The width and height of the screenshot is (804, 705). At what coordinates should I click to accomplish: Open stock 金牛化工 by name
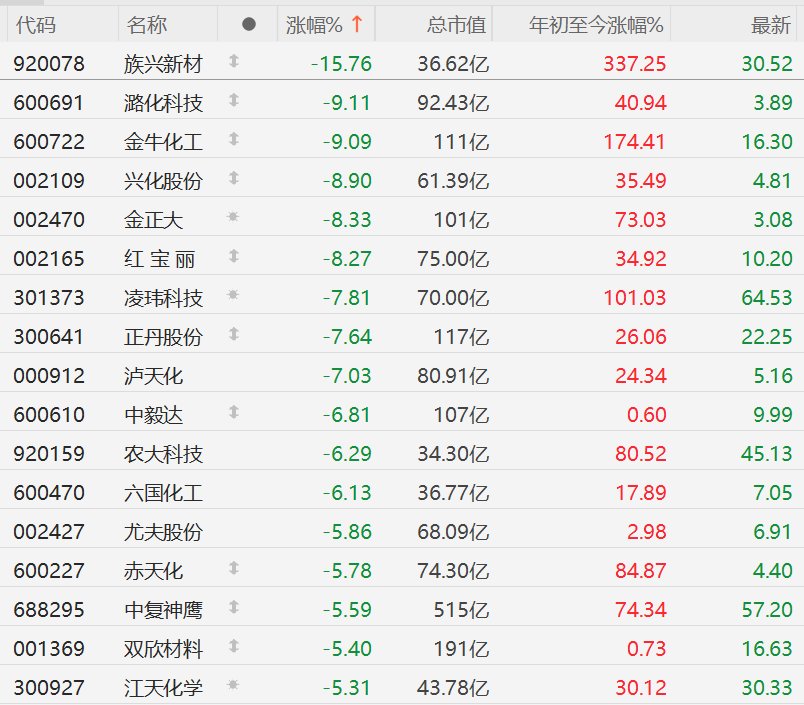(164, 142)
